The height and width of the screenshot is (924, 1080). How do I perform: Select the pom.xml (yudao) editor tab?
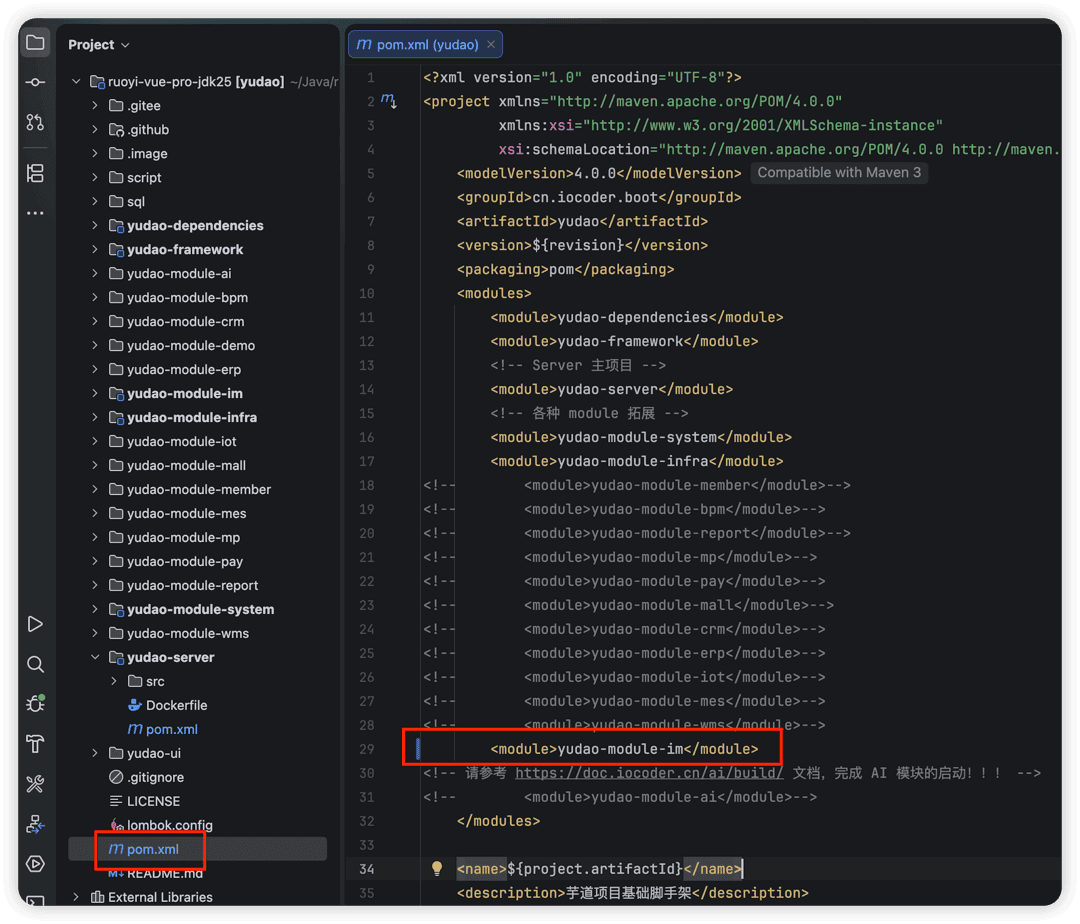417,45
